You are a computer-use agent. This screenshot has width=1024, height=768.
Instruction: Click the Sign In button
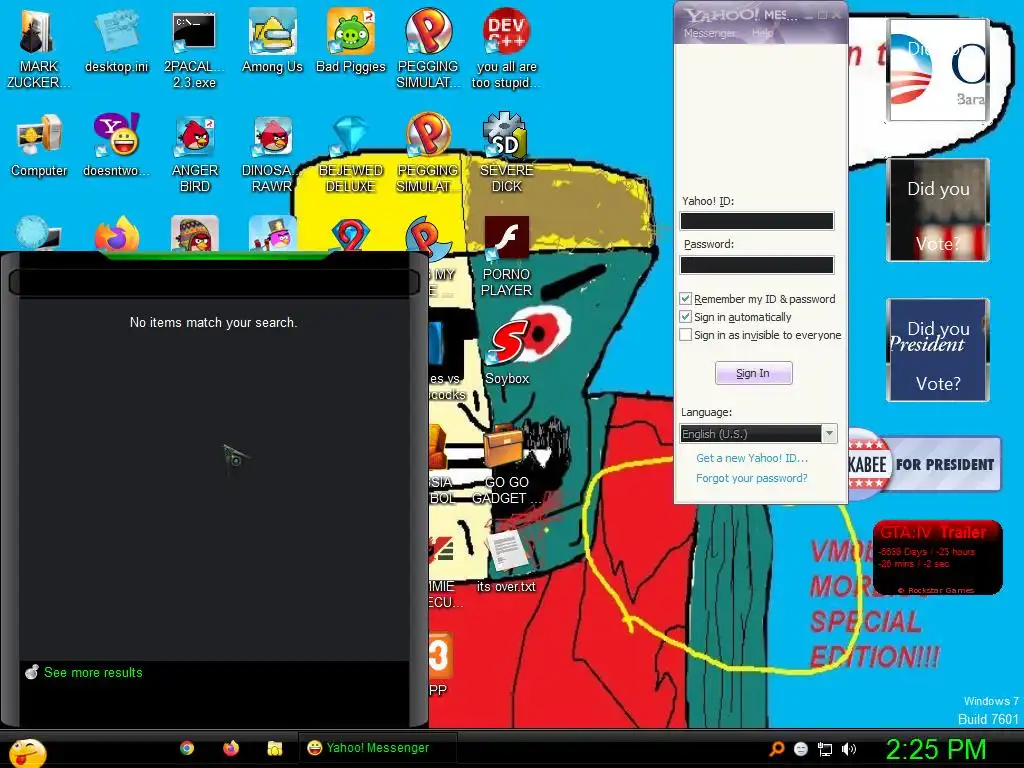tap(753, 373)
